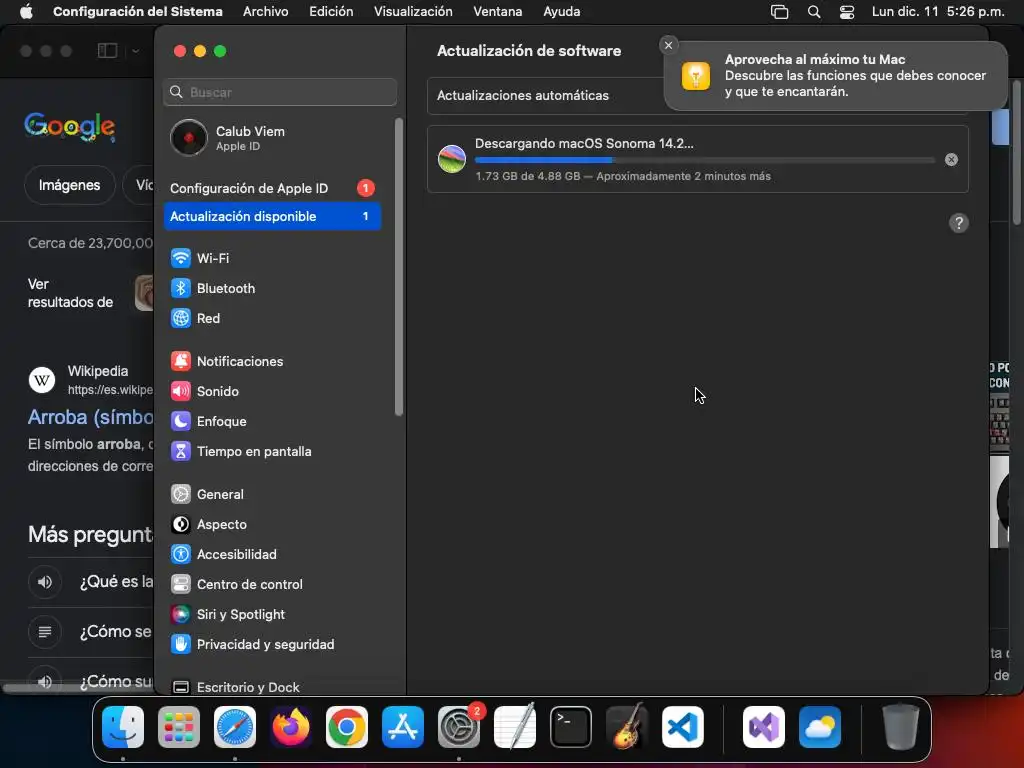Open Spotlight search in menu bar
The height and width of the screenshot is (768, 1024).
pos(814,12)
